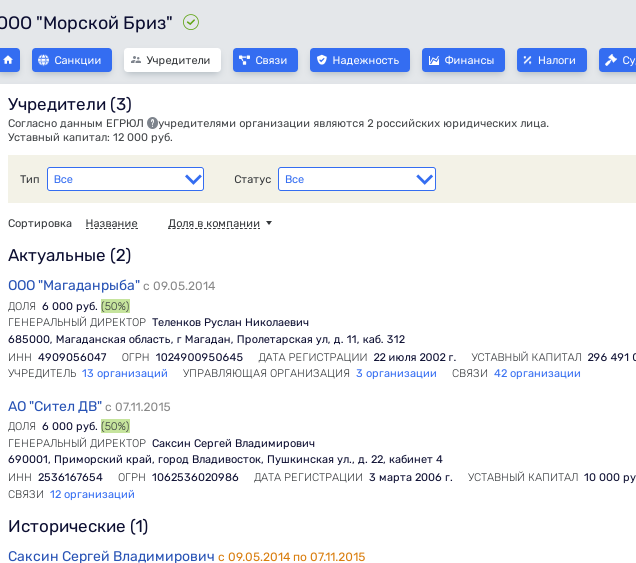Image resolution: width=636 pixels, height=563 pixels.
Task: Click the Магаданрыба 50% share badge
Action: tap(115, 306)
